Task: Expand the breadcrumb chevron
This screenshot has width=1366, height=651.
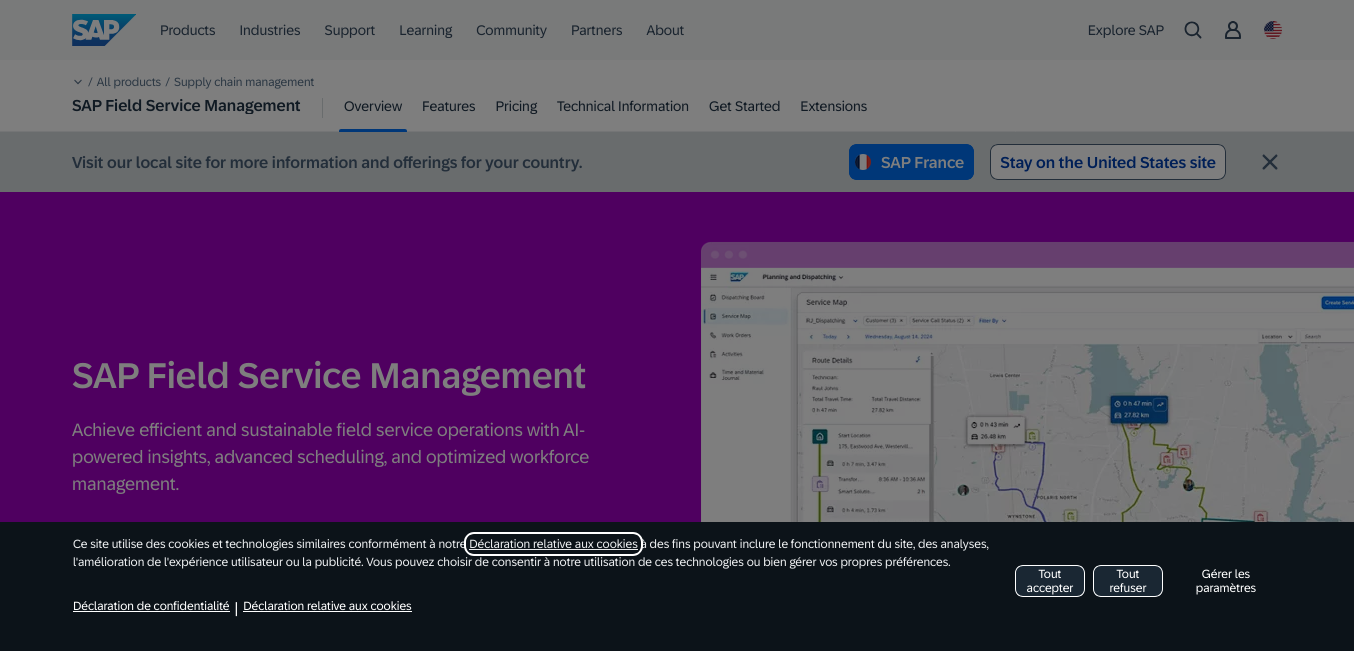Action: [78, 82]
